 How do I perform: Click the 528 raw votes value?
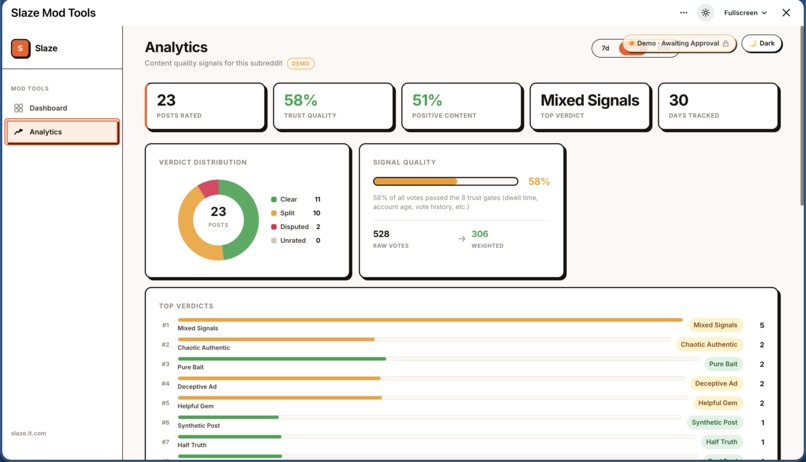[x=381, y=234]
